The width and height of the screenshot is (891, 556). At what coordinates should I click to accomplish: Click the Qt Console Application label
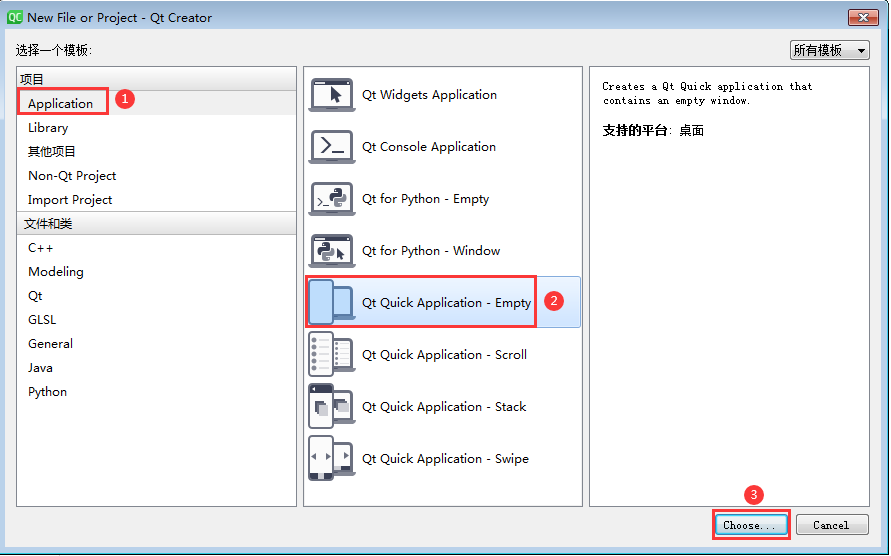click(429, 147)
